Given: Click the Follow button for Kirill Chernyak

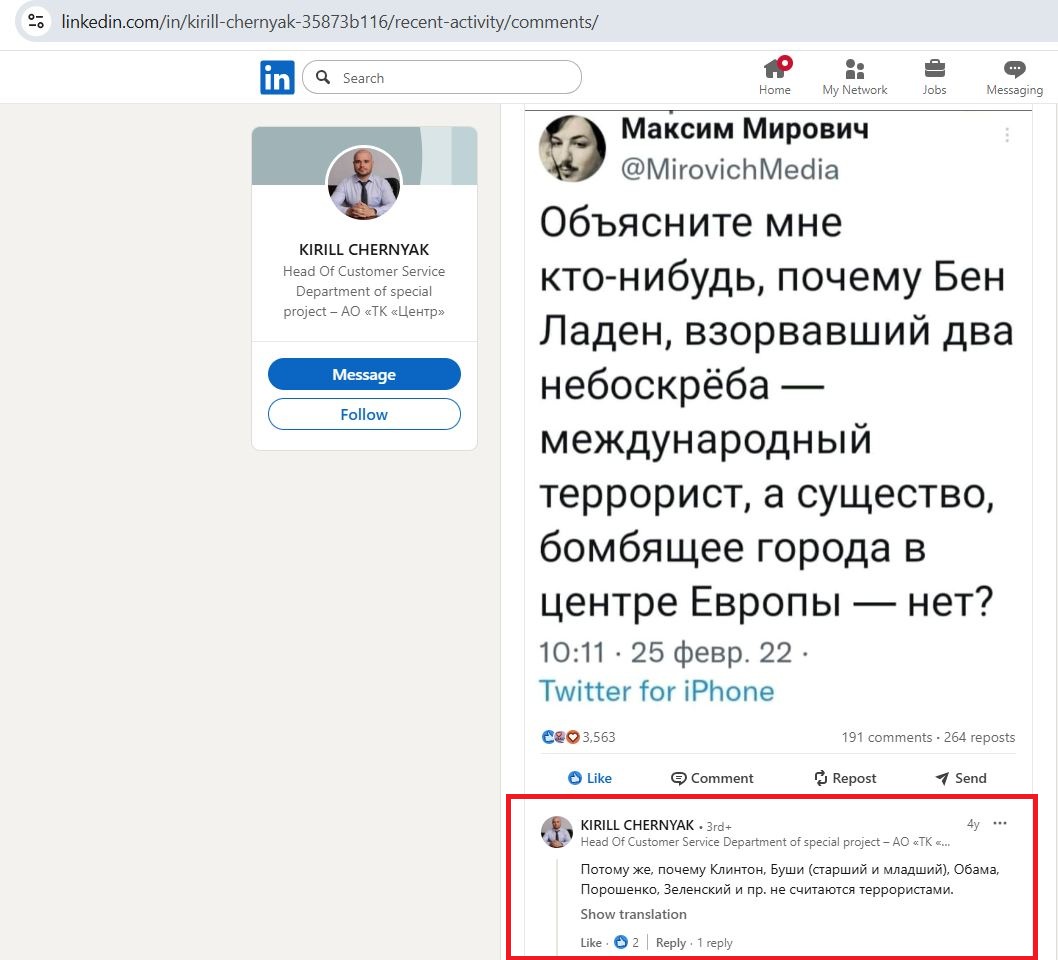Looking at the screenshot, I should 364,414.
